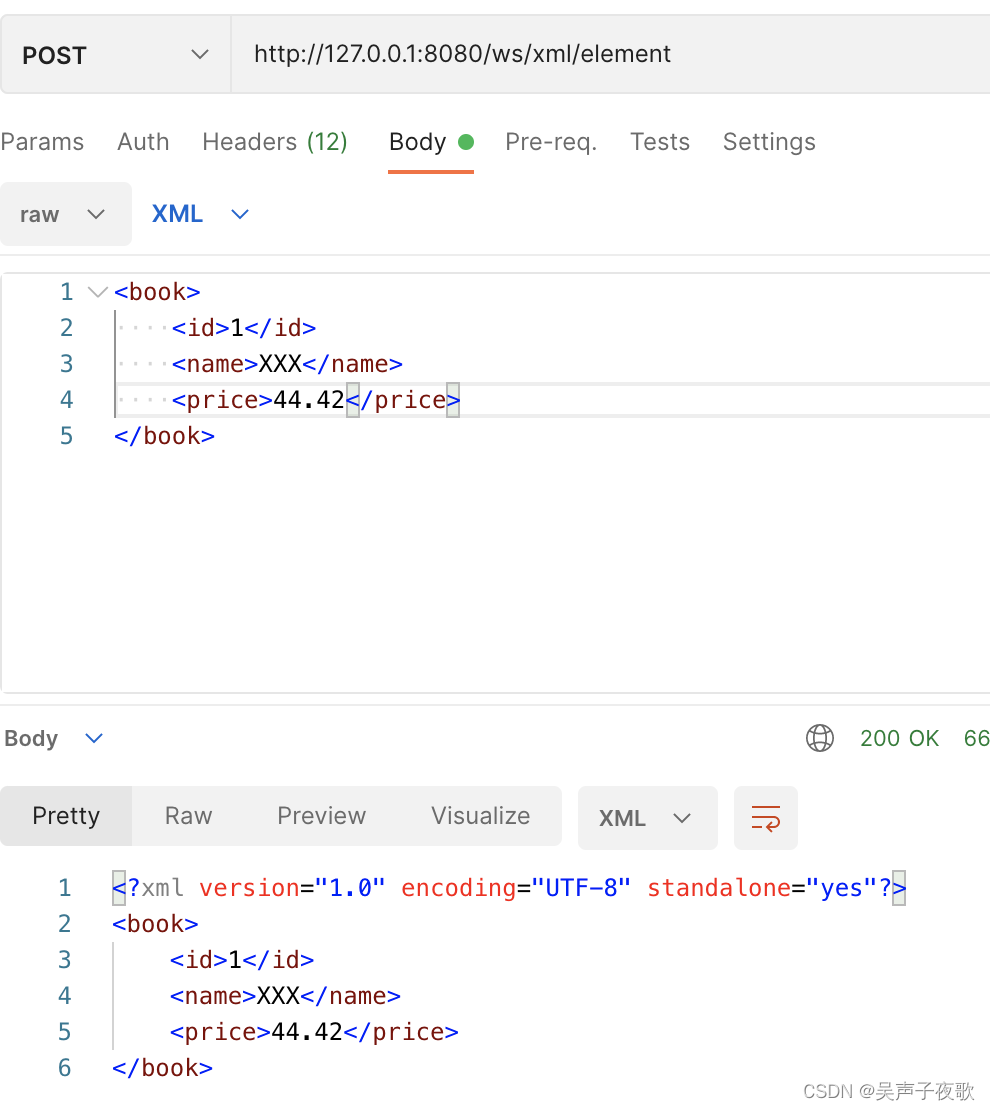Go to the Tests tab

[x=660, y=142]
